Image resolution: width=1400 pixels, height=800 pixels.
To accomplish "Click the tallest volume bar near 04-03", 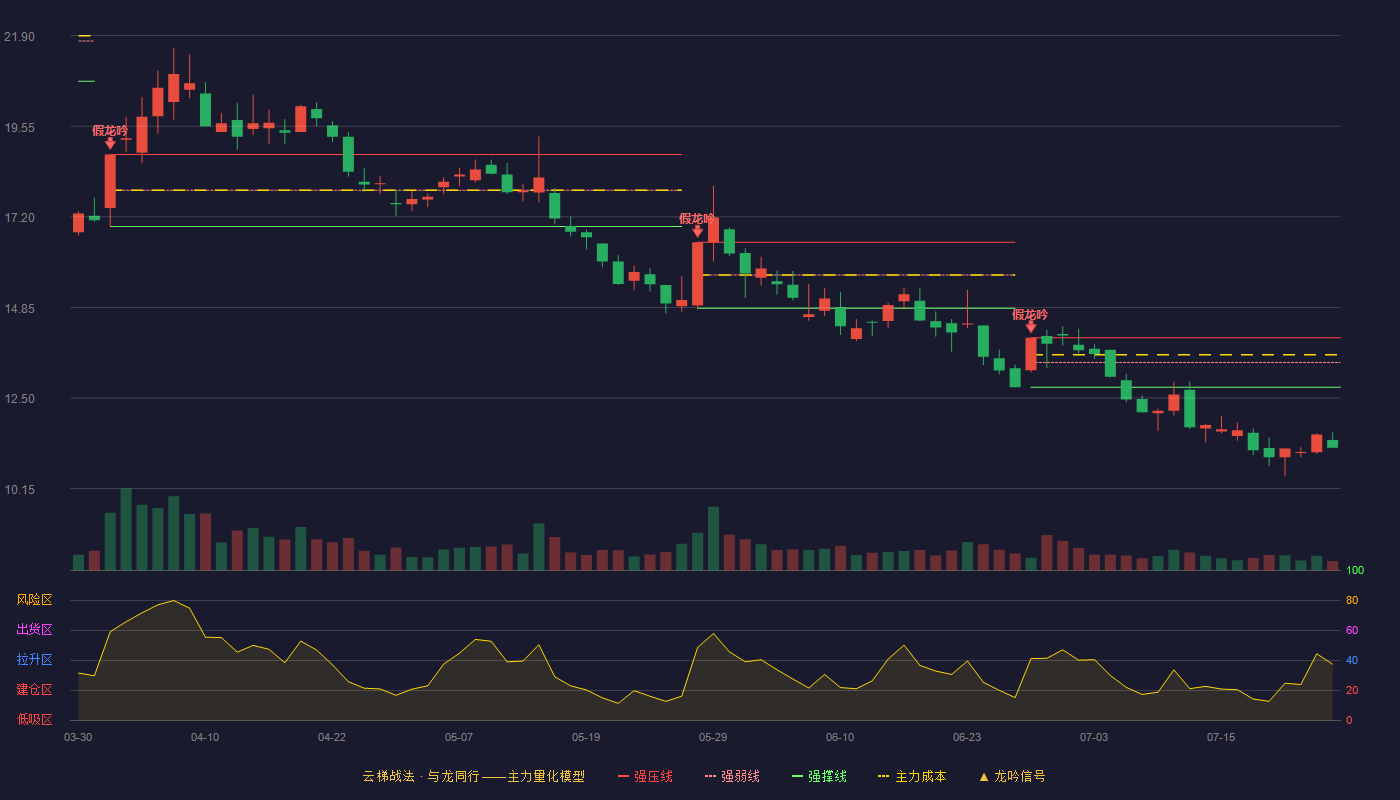I will tap(126, 529).
